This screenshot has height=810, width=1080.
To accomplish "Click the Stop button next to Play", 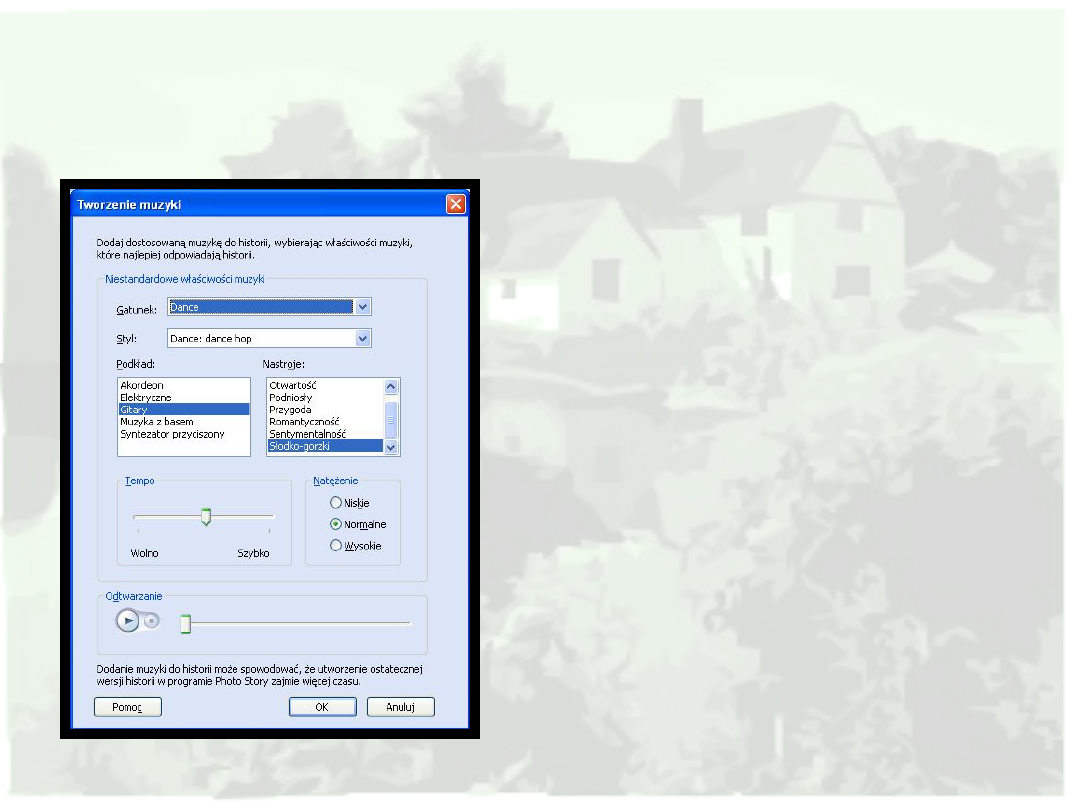I will point(151,621).
